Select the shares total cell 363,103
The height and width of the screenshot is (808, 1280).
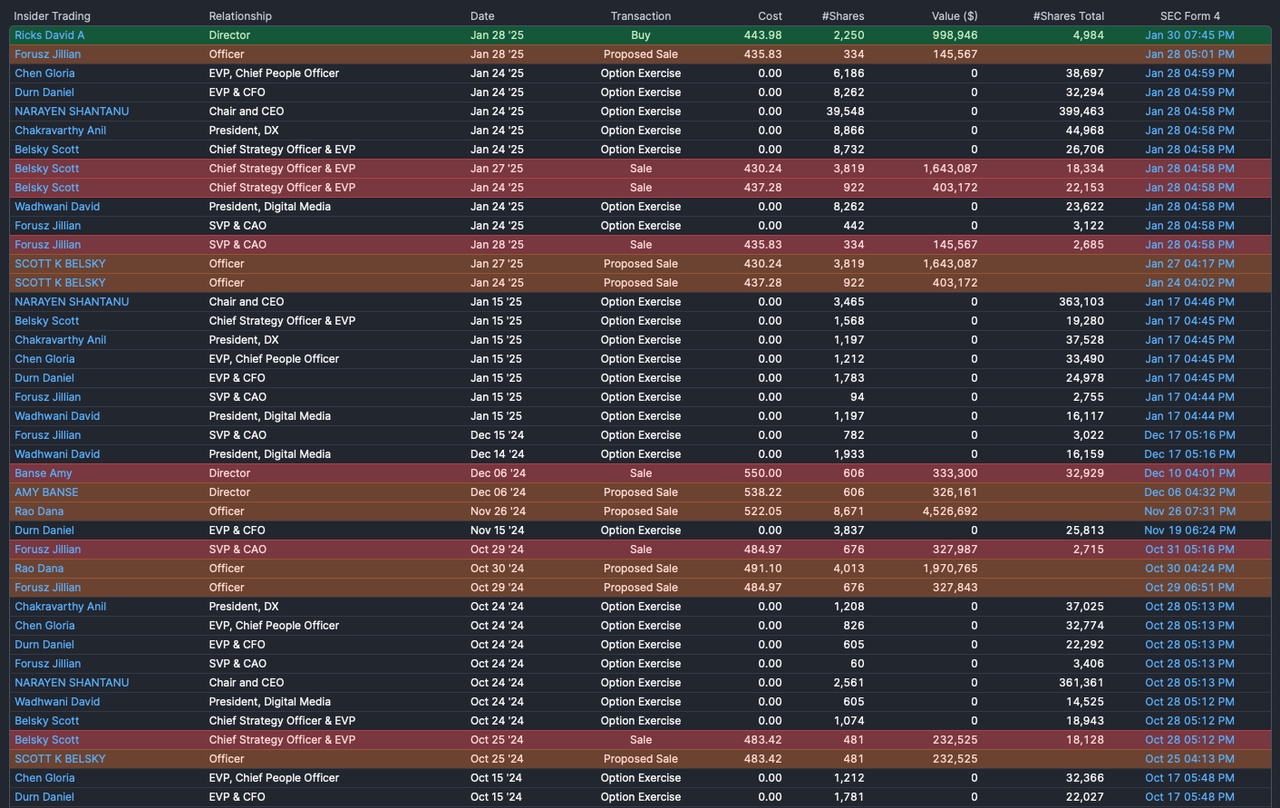[1081, 301]
